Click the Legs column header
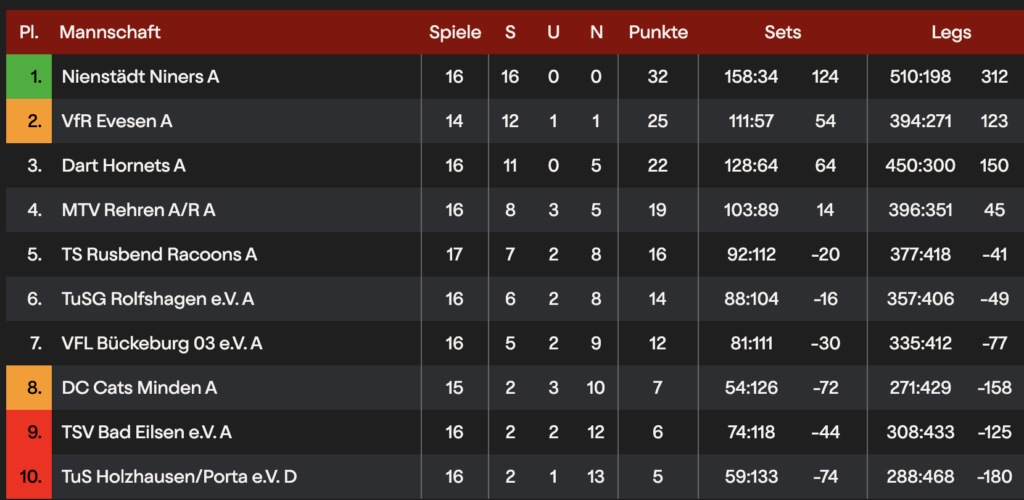Viewport: 1024px width, 500px height. [951, 32]
